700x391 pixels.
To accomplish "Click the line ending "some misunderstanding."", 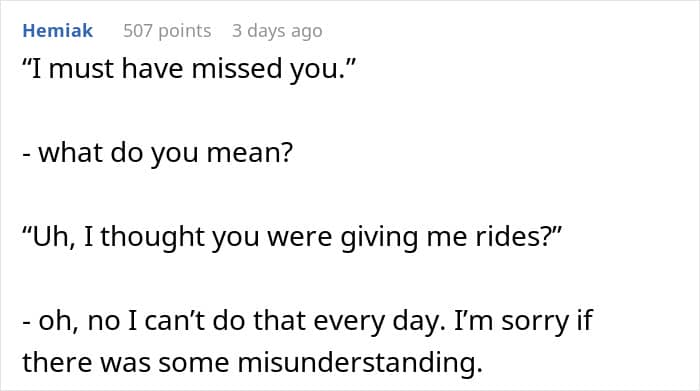I will (253, 362).
